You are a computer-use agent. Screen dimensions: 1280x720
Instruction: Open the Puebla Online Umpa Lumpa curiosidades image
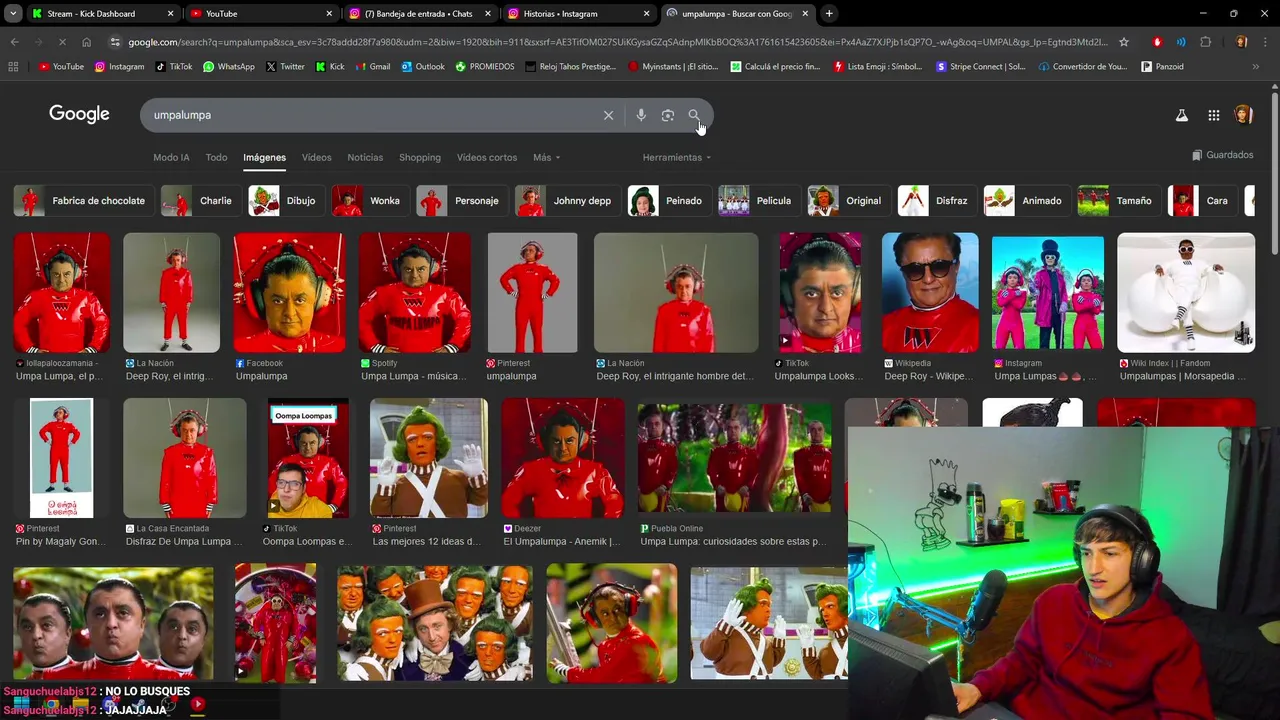pos(734,458)
